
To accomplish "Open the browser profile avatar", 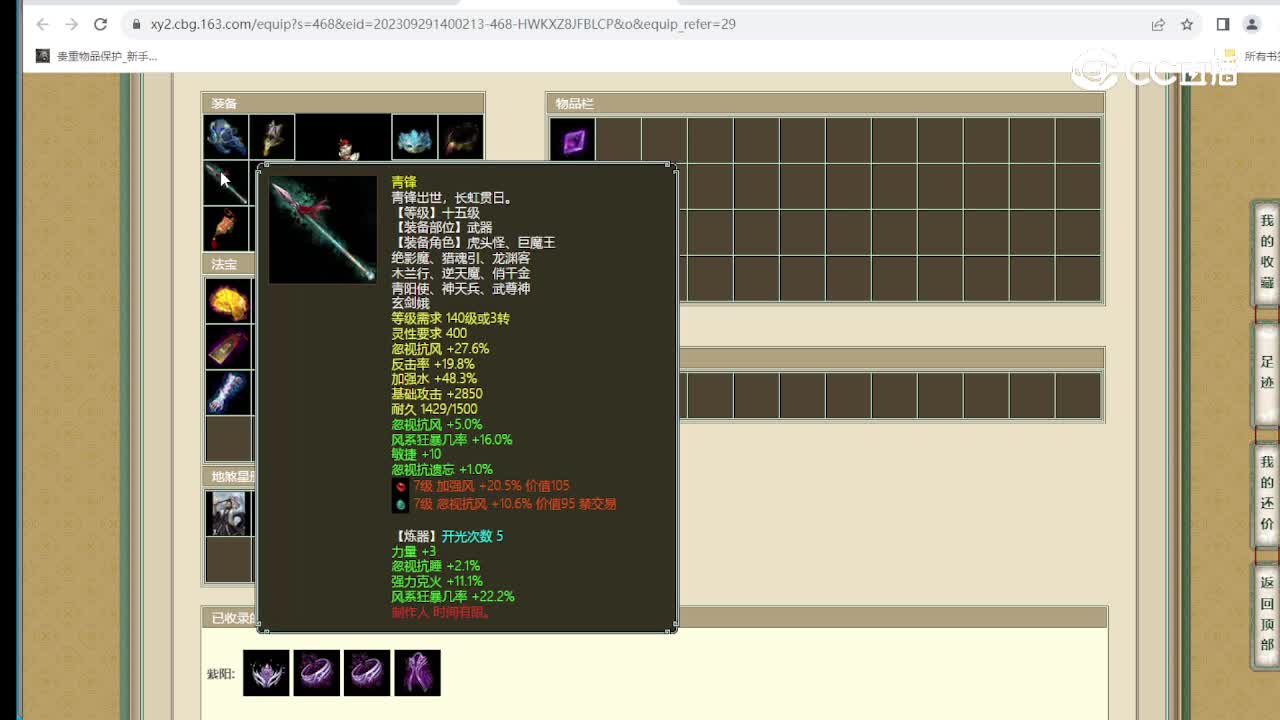I will tap(1251, 24).
